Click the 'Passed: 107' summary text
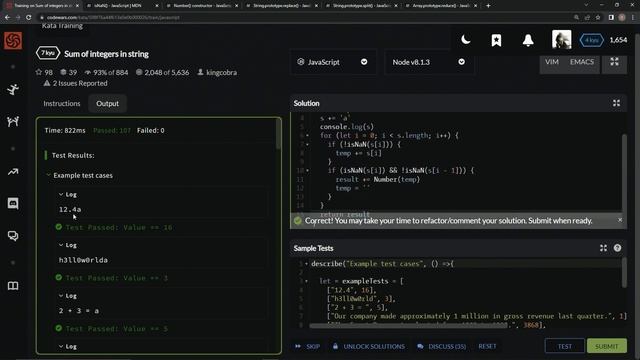 pos(112,131)
